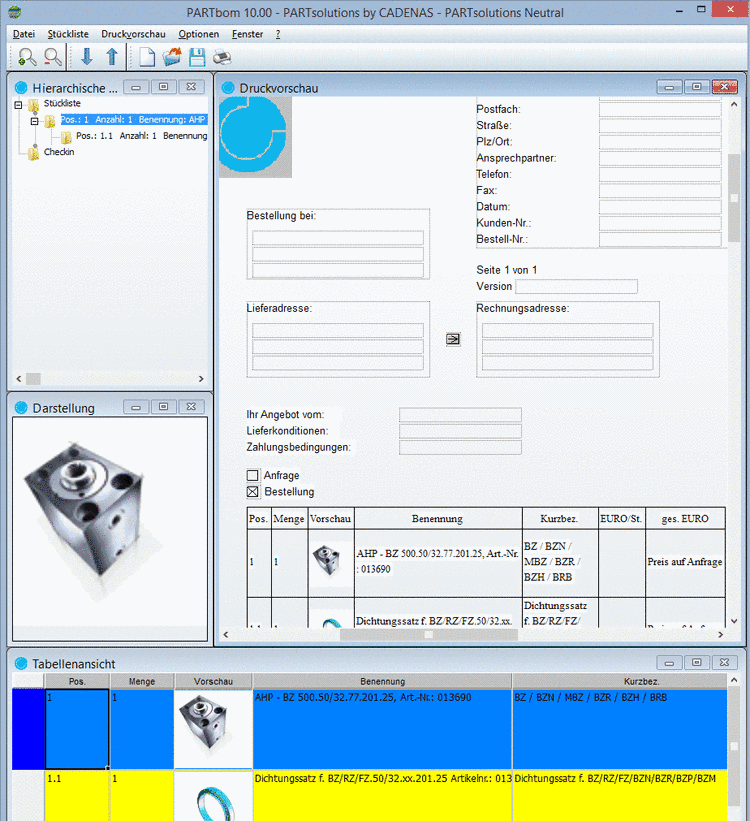Collapse the Pos. 1 tree node
The height and width of the screenshot is (821, 750).
35,121
